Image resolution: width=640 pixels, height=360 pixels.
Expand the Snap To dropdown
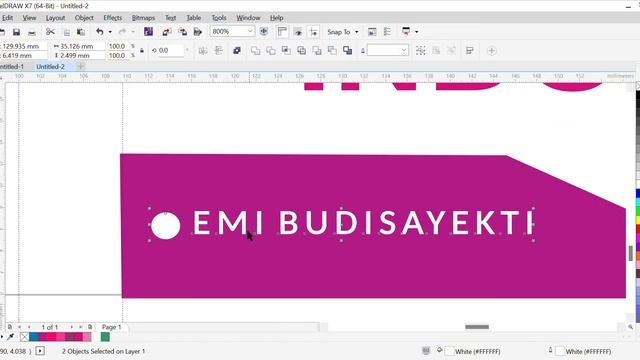click(x=356, y=32)
